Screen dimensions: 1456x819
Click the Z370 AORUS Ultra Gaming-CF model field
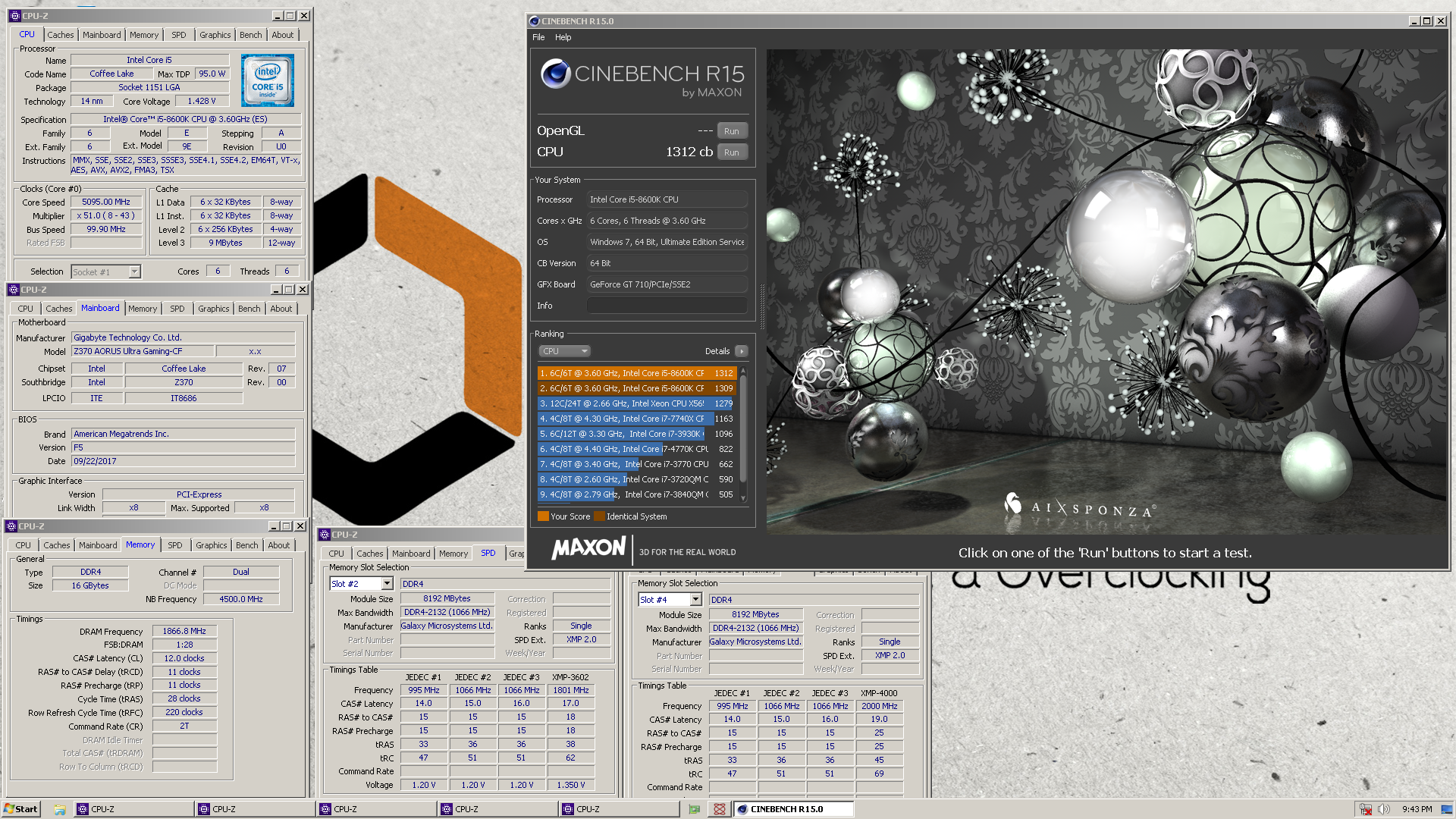(x=143, y=351)
